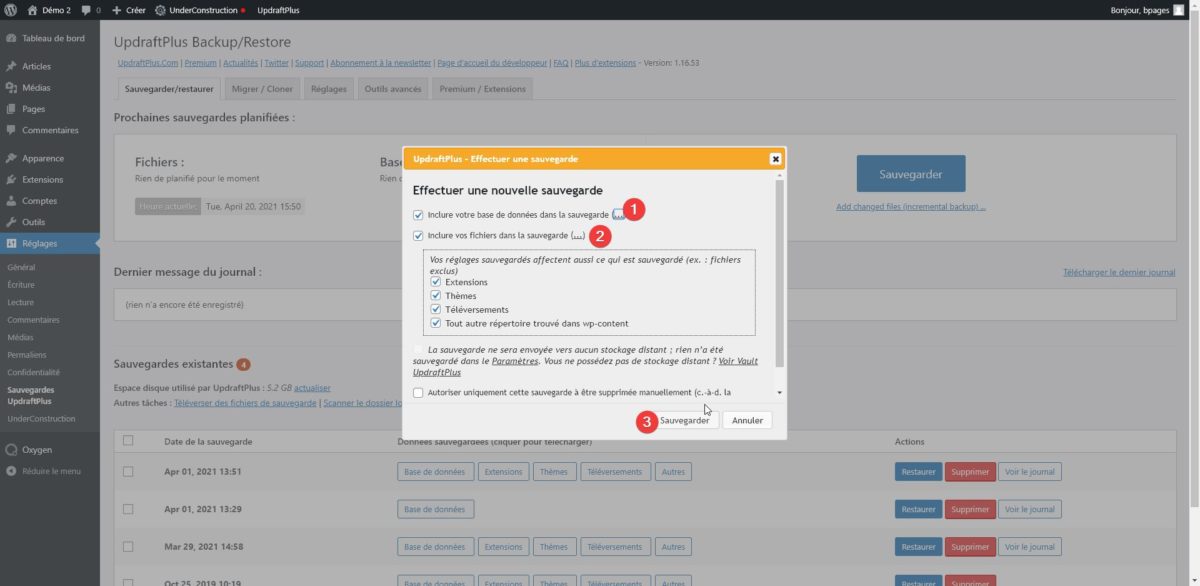This screenshot has width=1200, height=586.
Task: Expand the (...) next to Inclure vos fichiers
Action: pos(578,236)
